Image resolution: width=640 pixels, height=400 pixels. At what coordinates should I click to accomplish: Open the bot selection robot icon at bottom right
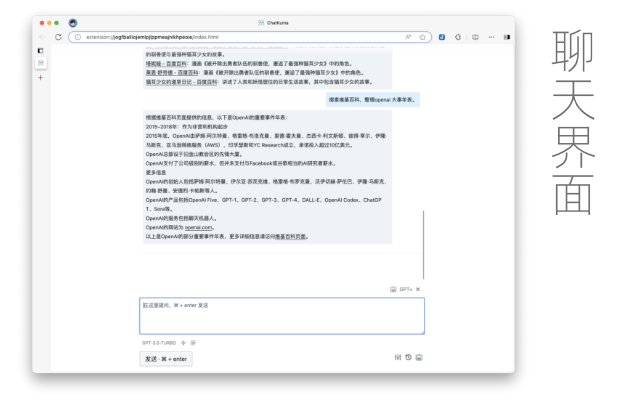[419, 358]
